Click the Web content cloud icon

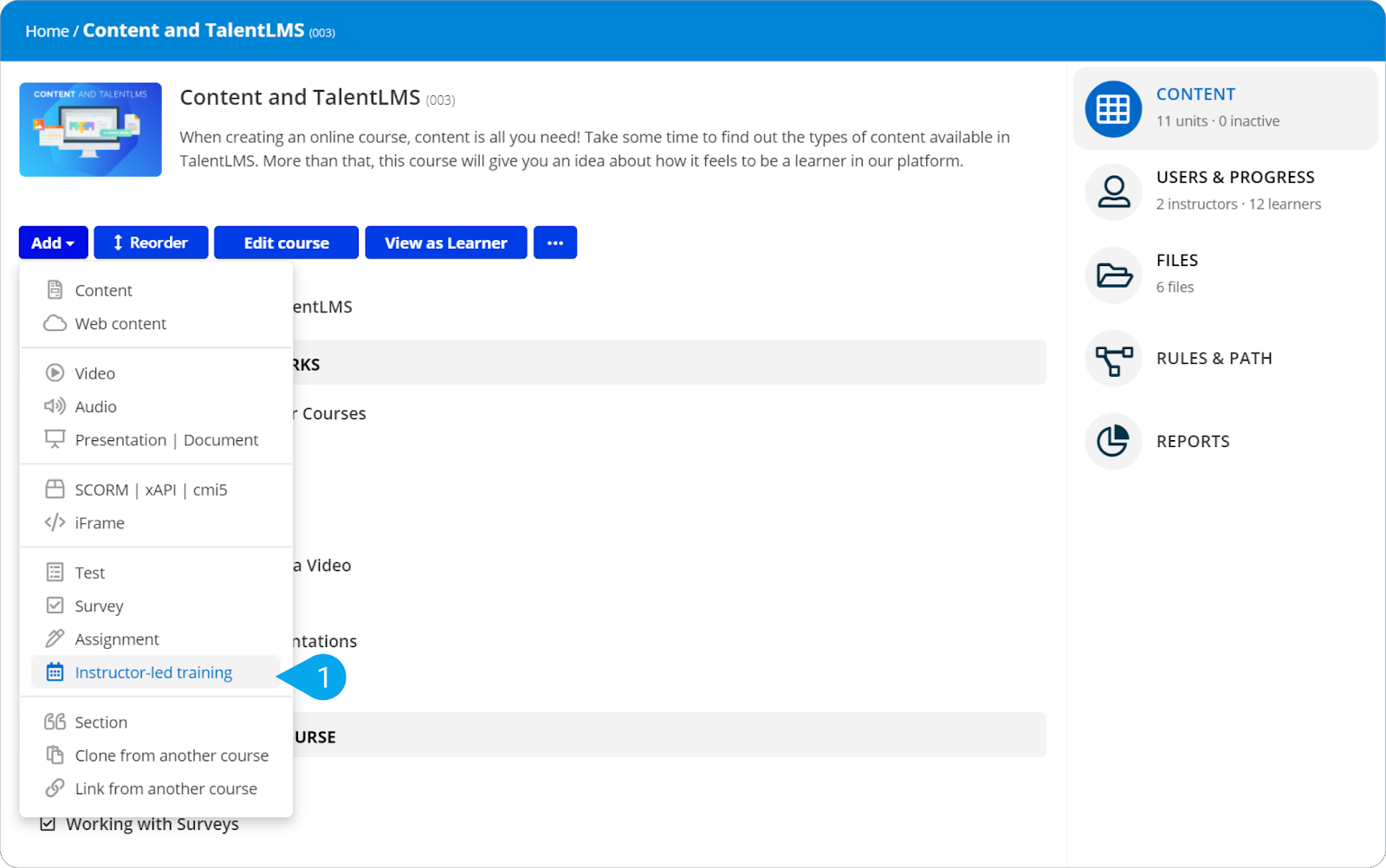(x=55, y=323)
